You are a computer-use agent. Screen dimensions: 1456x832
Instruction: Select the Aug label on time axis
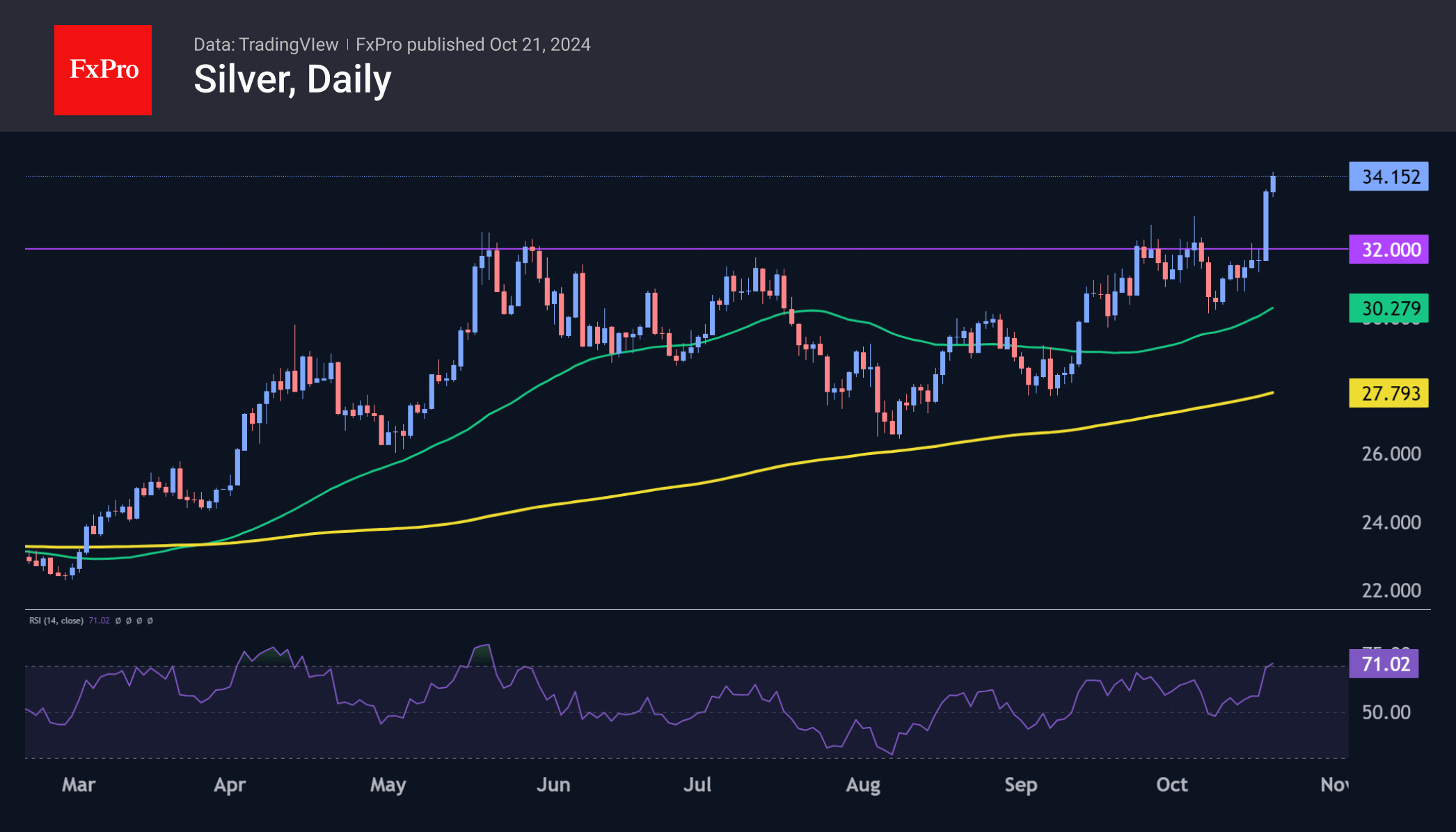[863, 785]
